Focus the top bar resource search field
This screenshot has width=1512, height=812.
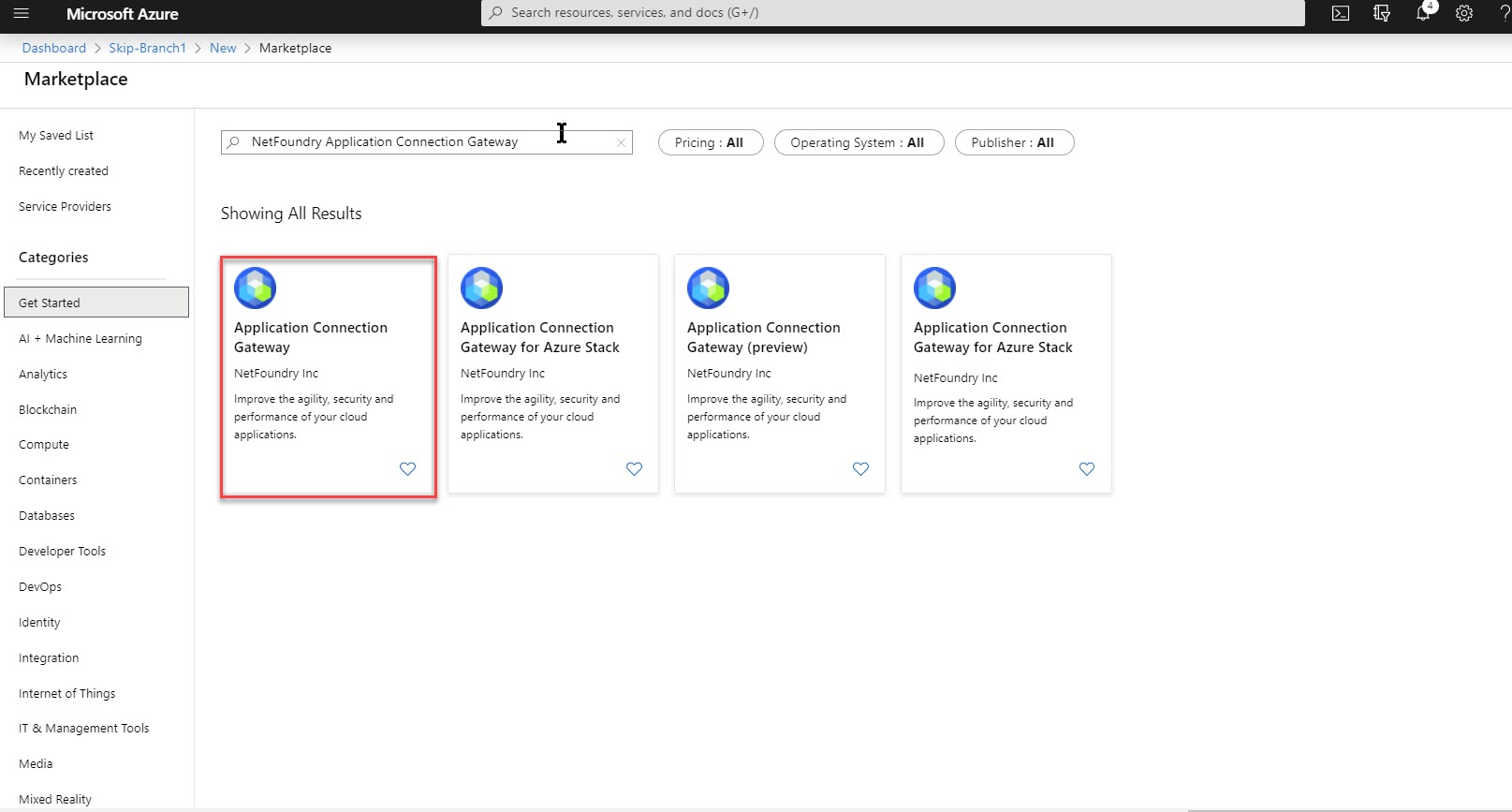[892, 13]
